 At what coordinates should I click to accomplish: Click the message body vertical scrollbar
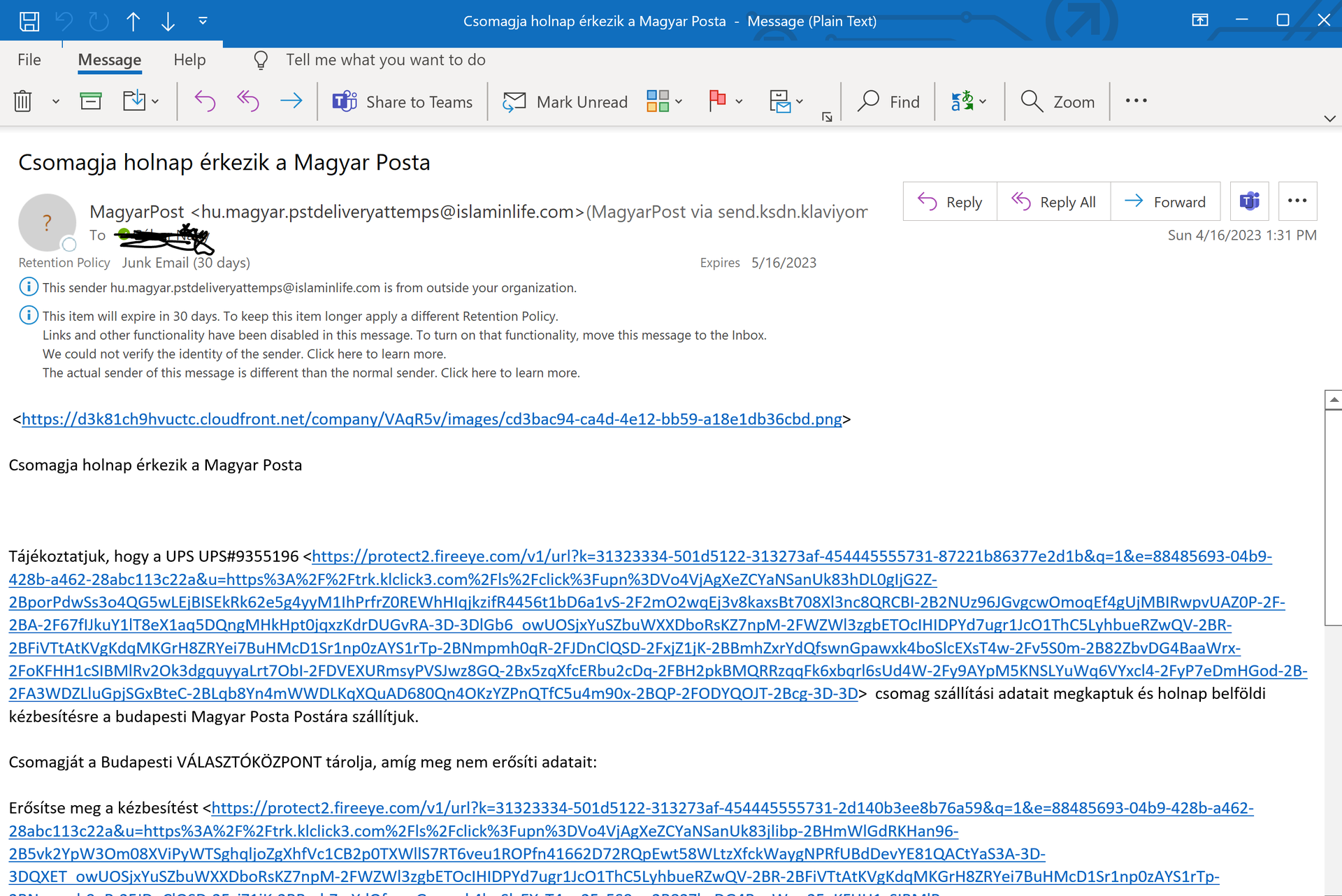coord(1333,517)
